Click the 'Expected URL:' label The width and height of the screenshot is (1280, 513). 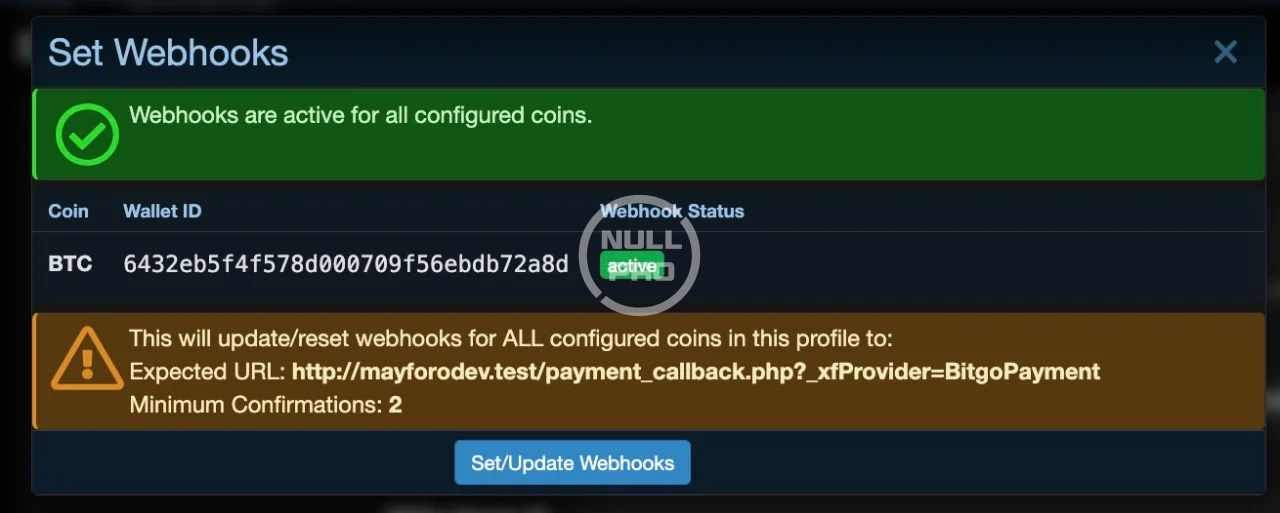pos(208,372)
